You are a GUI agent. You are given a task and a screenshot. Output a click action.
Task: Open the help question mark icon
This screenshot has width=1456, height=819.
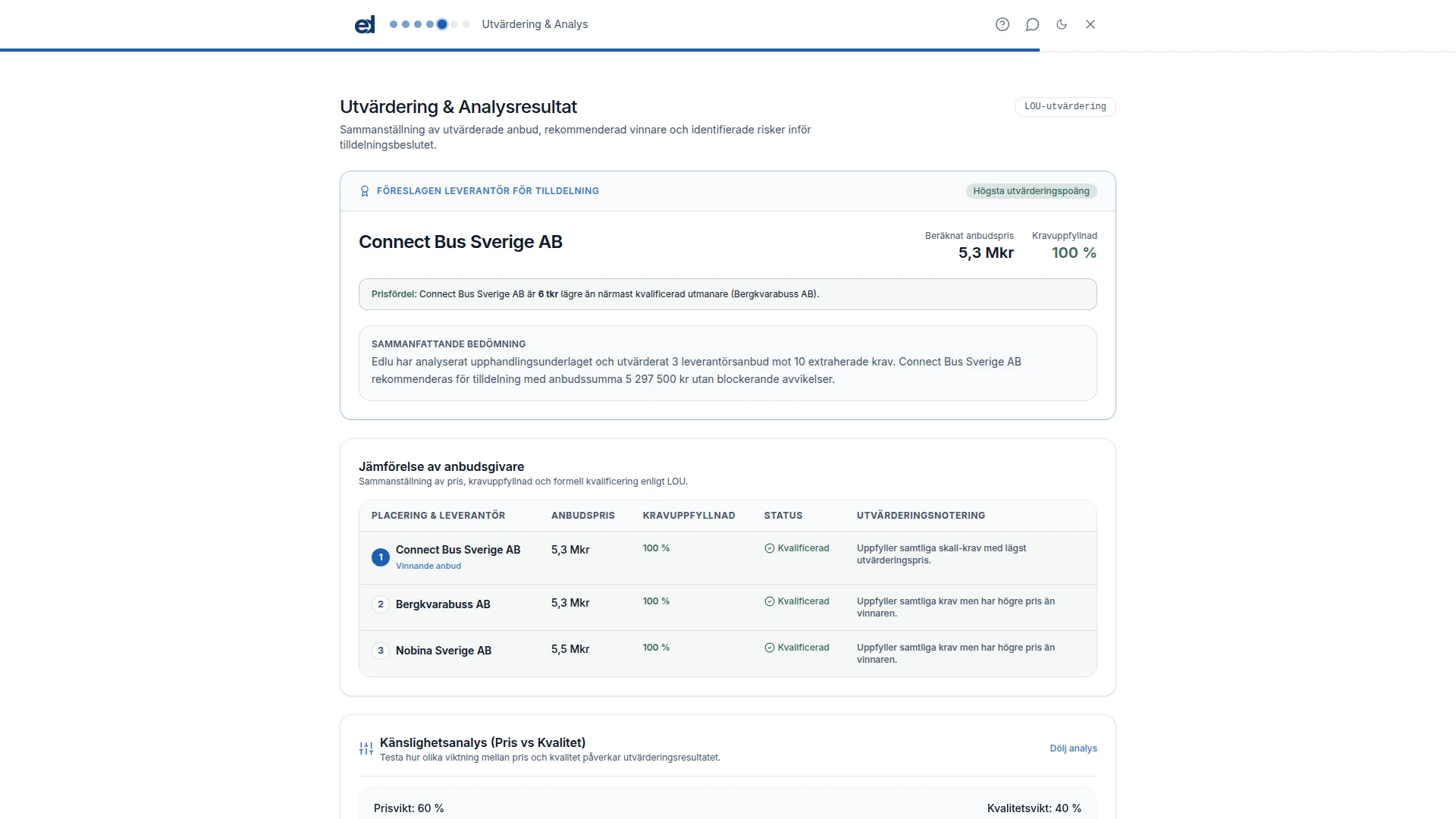(1003, 24)
